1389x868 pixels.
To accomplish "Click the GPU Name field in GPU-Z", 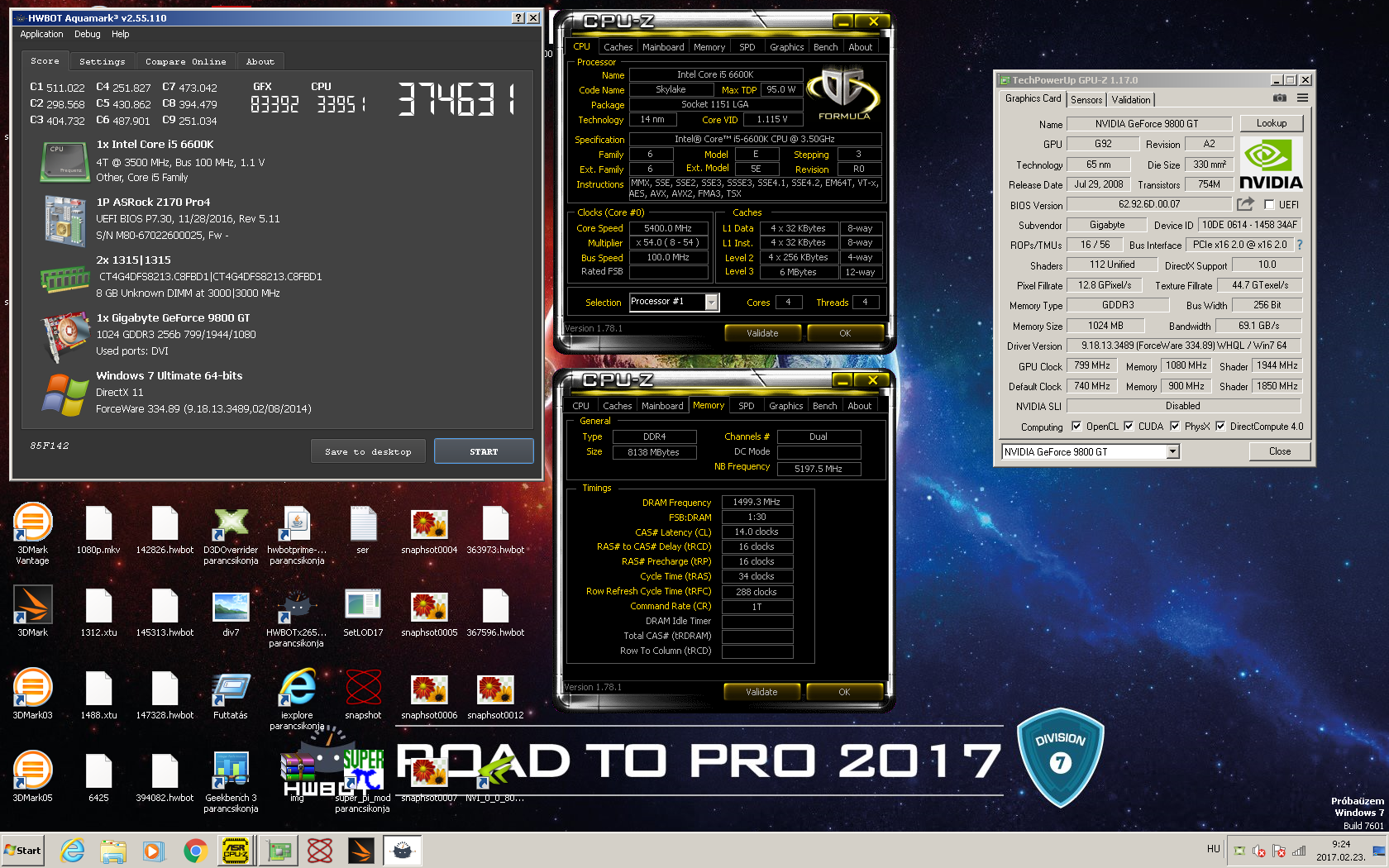I will [1149, 123].
